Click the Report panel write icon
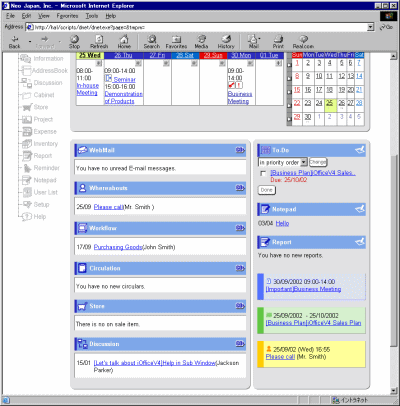This screenshot has width=400, height=406. point(360,242)
